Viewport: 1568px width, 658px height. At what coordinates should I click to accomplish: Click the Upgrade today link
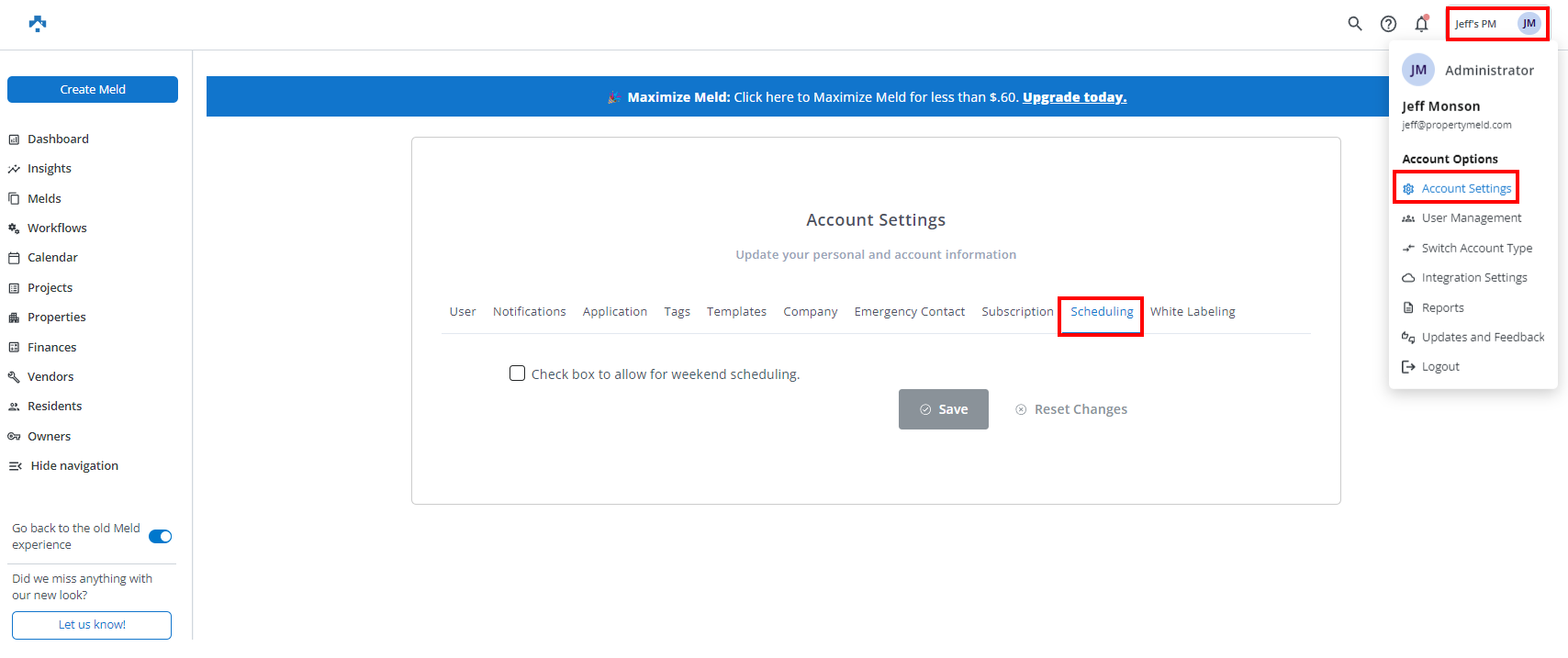pos(1074,97)
